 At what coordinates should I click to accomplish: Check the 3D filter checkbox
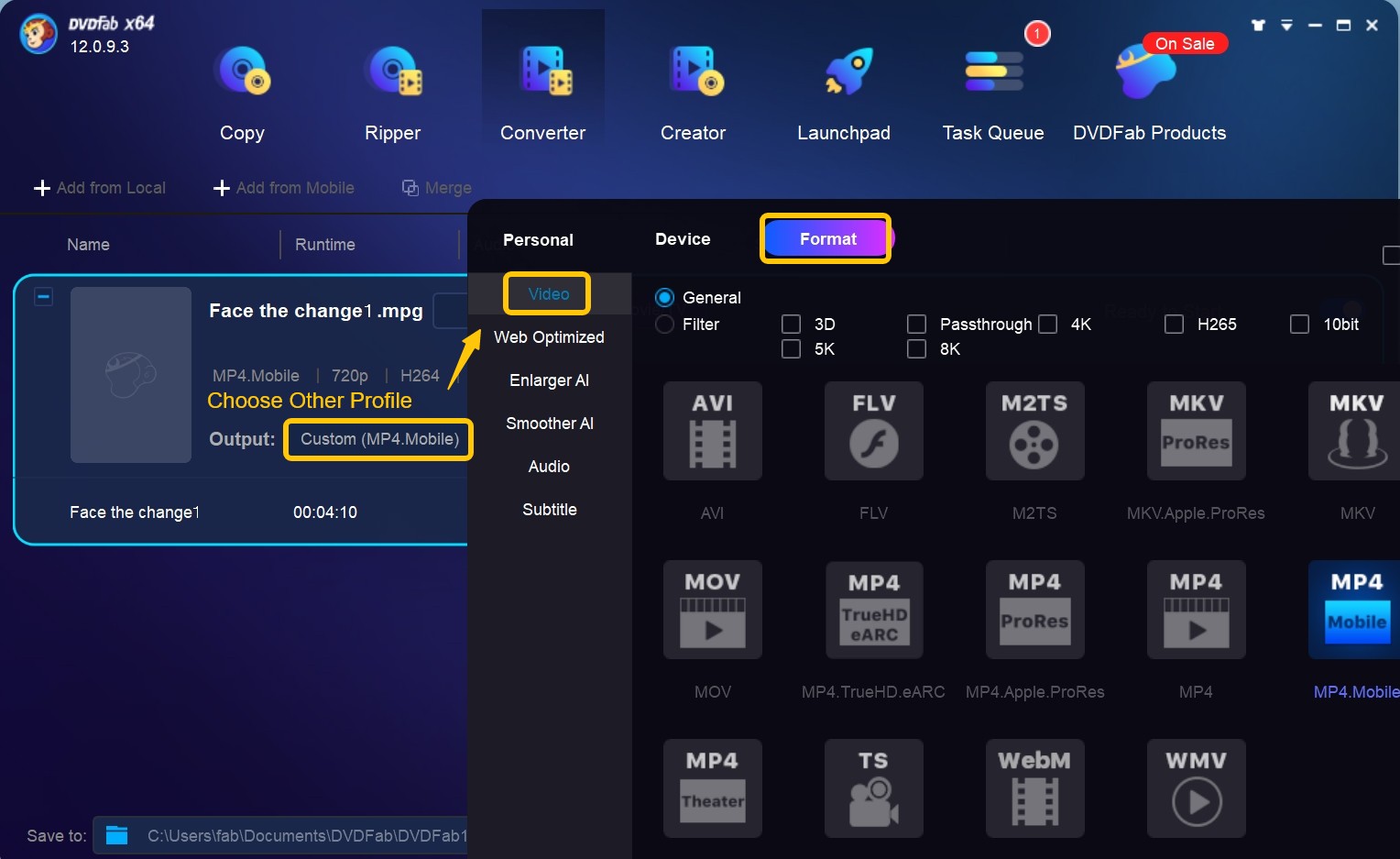click(x=791, y=325)
